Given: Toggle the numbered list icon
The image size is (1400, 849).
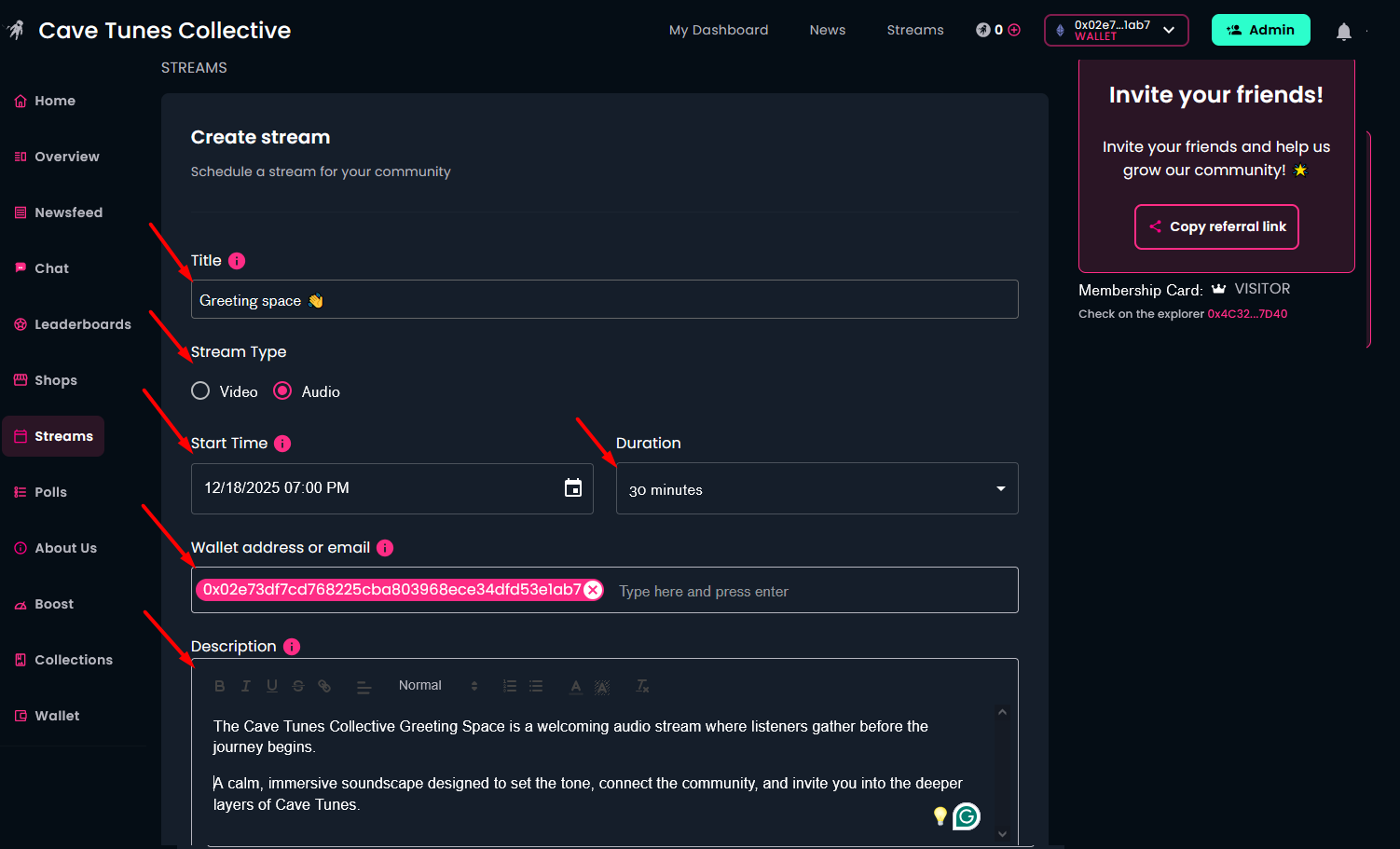Looking at the screenshot, I should tap(510, 686).
